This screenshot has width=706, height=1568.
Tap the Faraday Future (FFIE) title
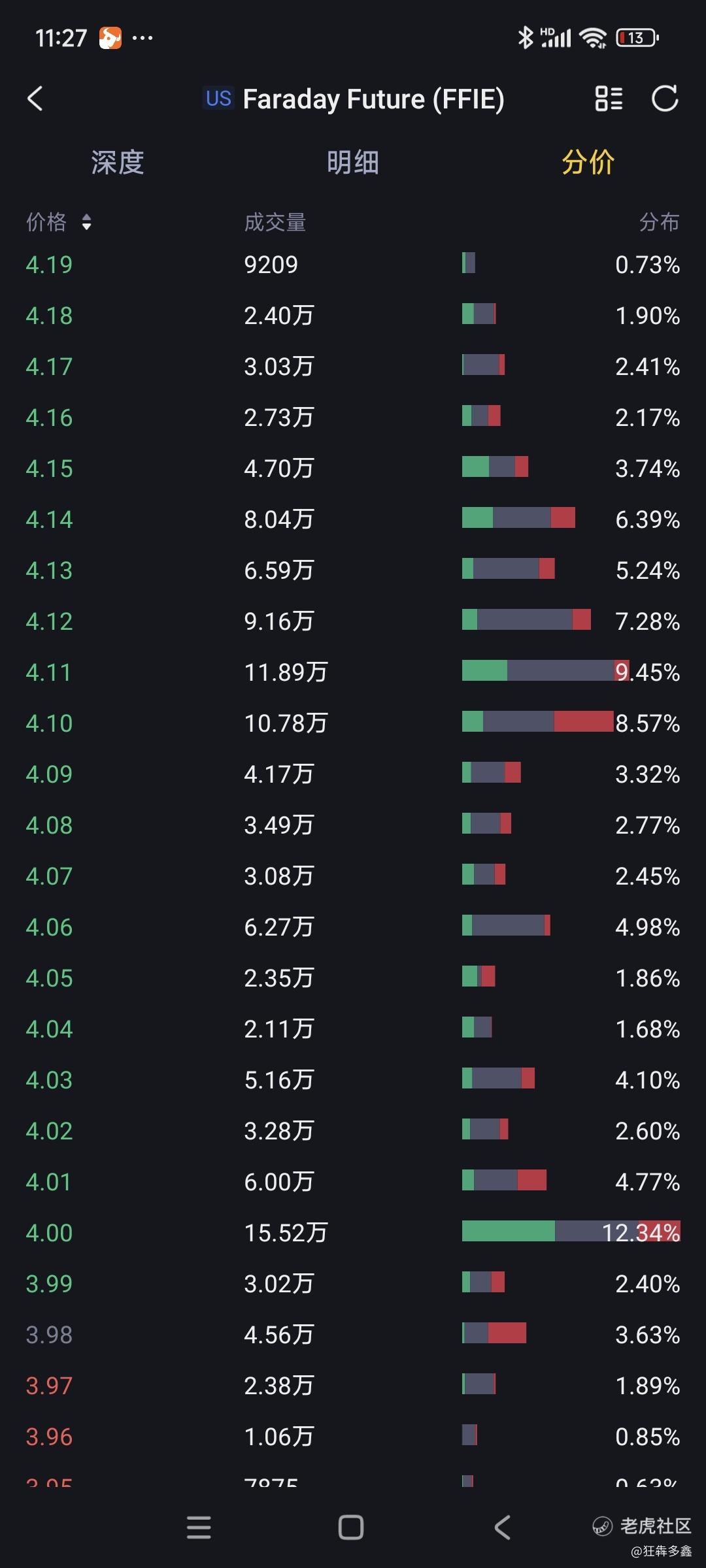pyautogui.click(x=373, y=99)
